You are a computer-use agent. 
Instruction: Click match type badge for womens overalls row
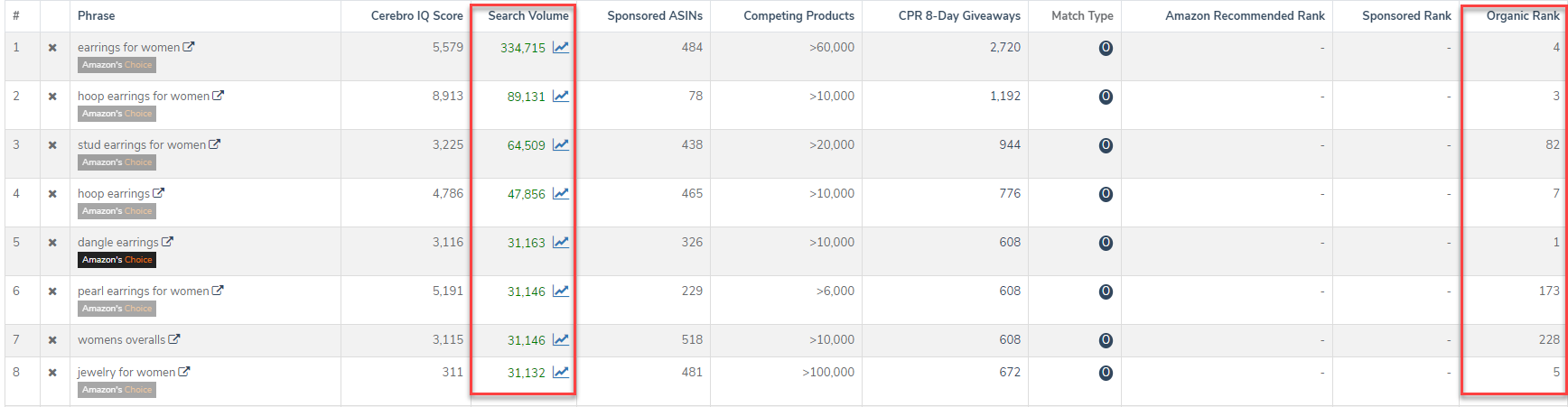[1106, 340]
